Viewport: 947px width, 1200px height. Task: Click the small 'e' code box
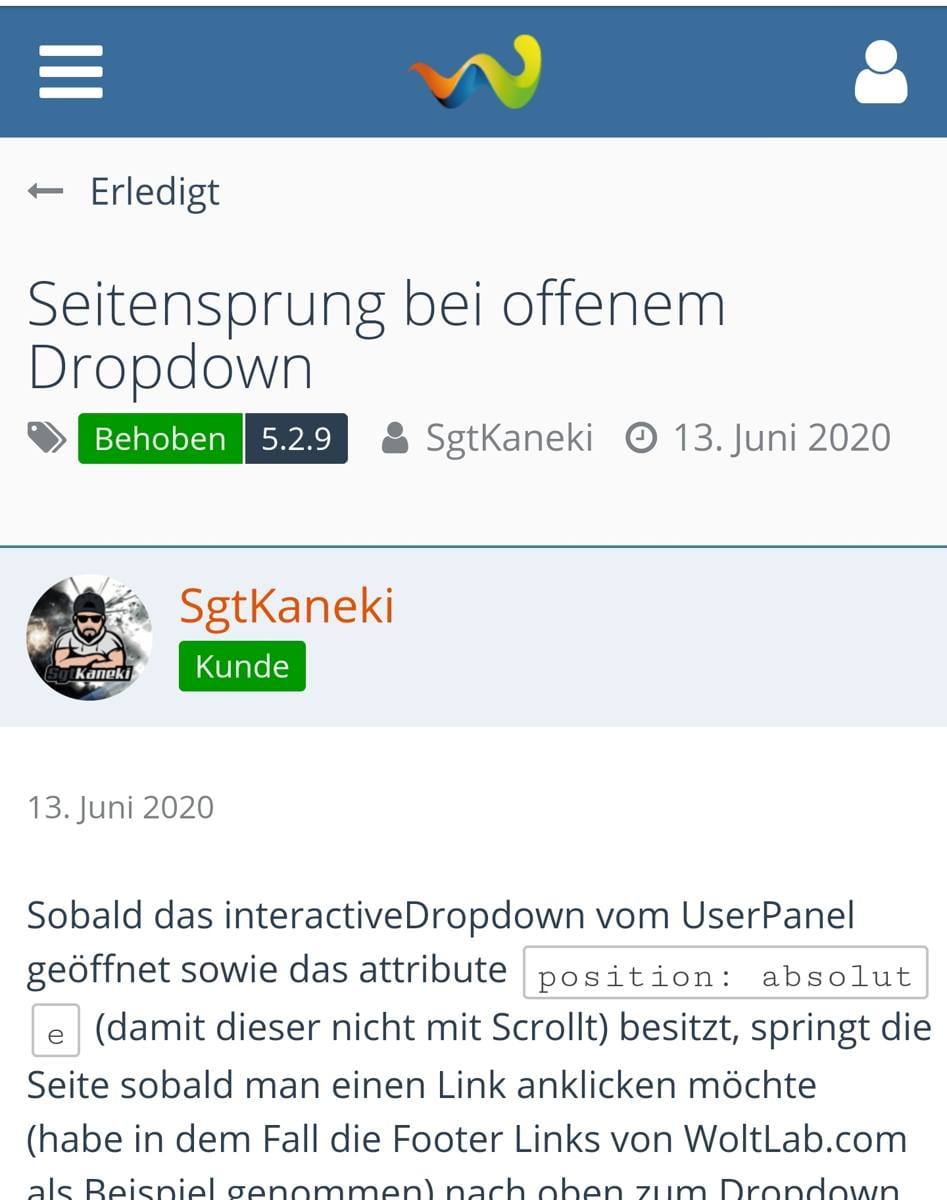click(x=56, y=1033)
